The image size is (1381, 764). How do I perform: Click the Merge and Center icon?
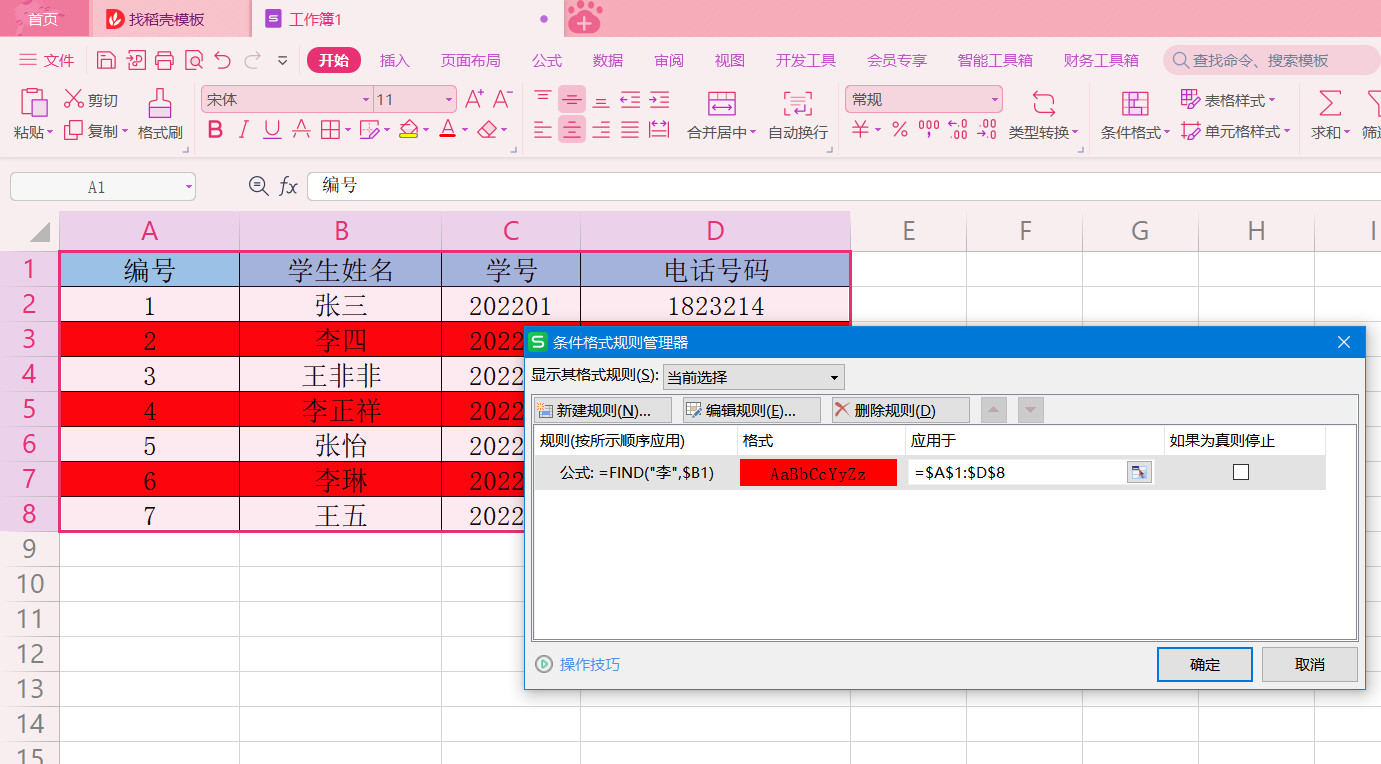coord(721,103)
